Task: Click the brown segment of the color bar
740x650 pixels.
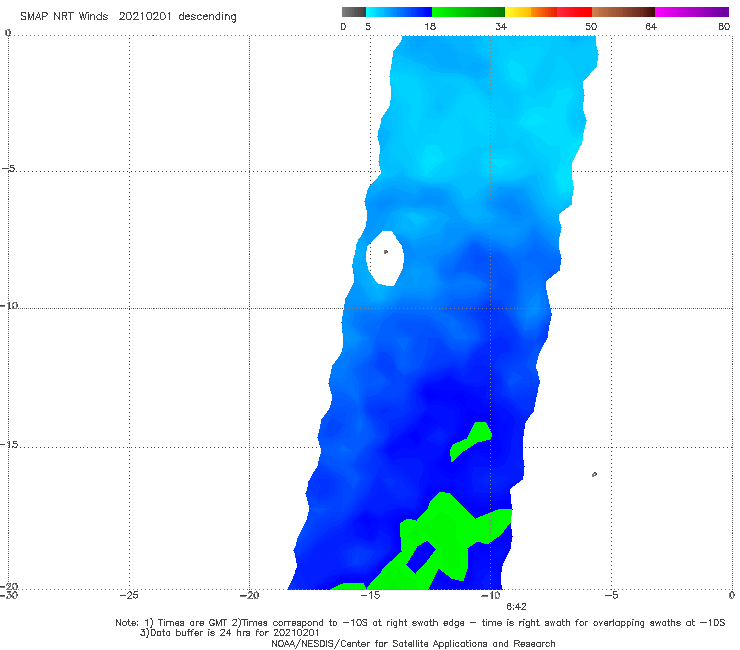Action: pyautogui.click(x=623, y=12)
